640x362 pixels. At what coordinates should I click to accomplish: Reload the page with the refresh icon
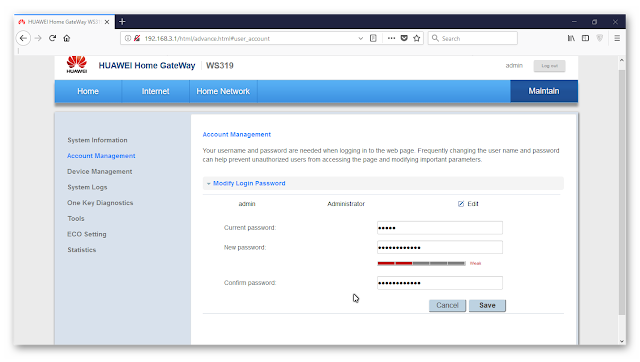(52, 38)
